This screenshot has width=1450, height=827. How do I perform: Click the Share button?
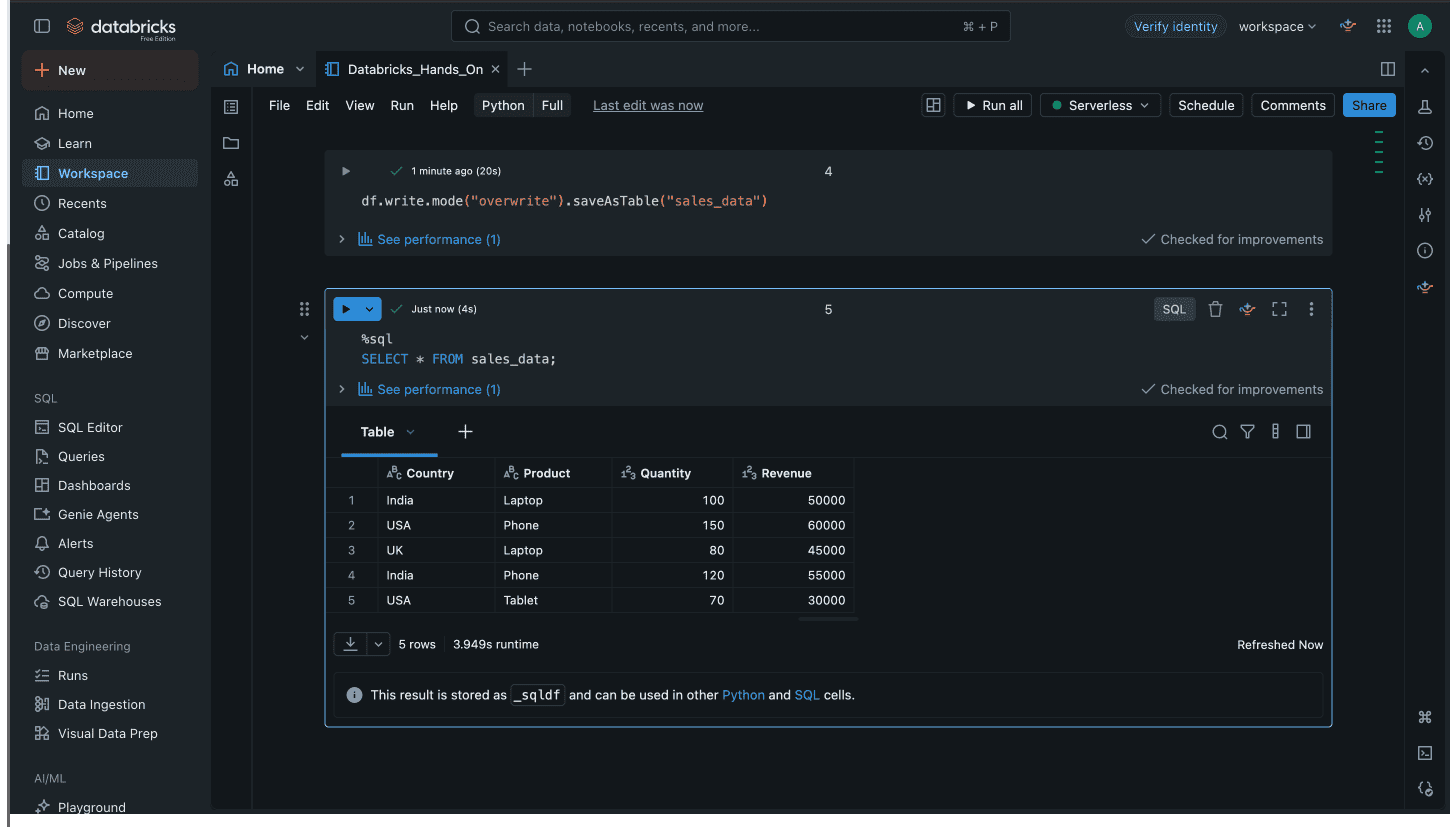coord(1369,106)
